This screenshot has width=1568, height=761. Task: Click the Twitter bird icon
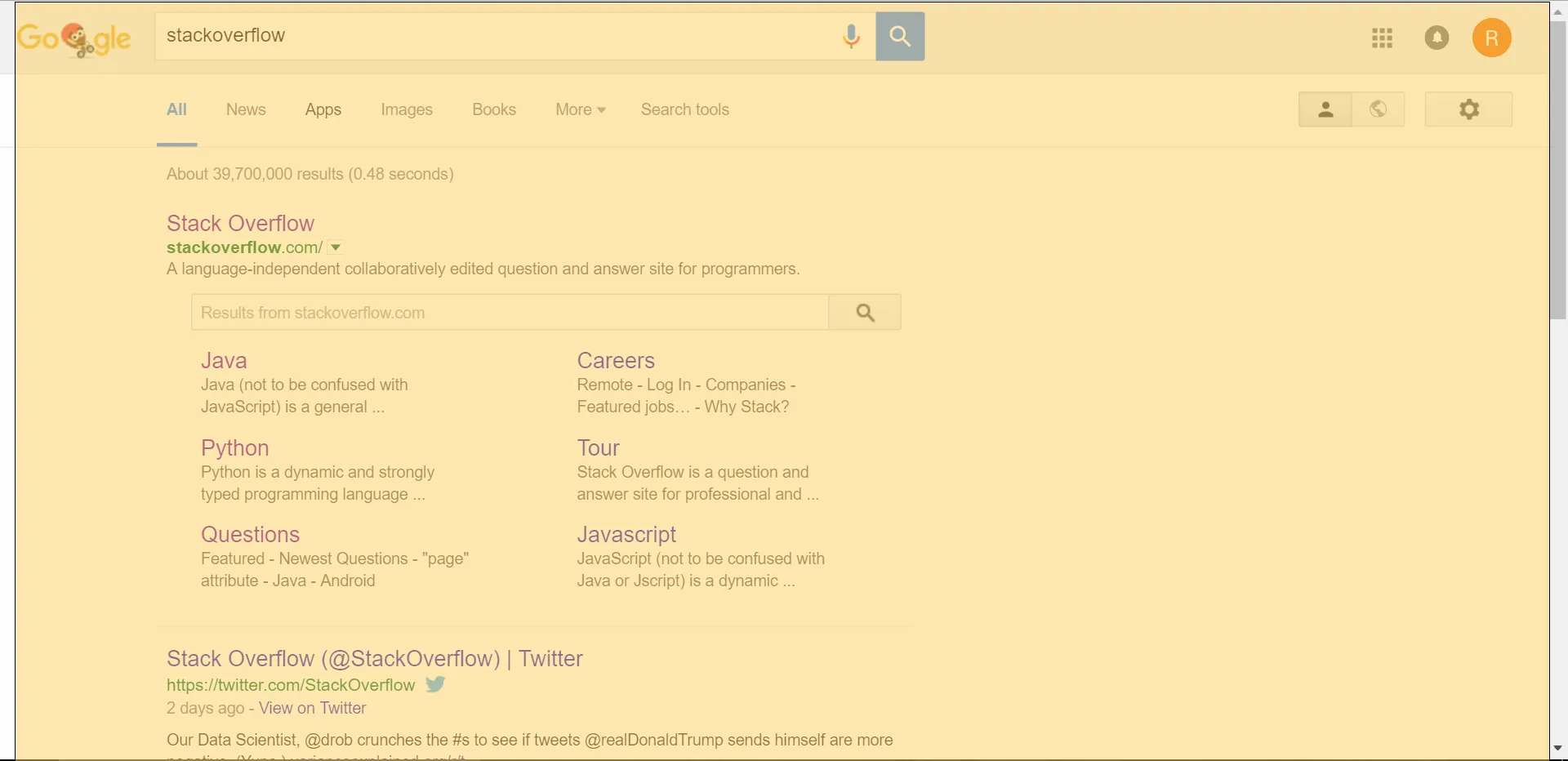click(x=435, y=684)
